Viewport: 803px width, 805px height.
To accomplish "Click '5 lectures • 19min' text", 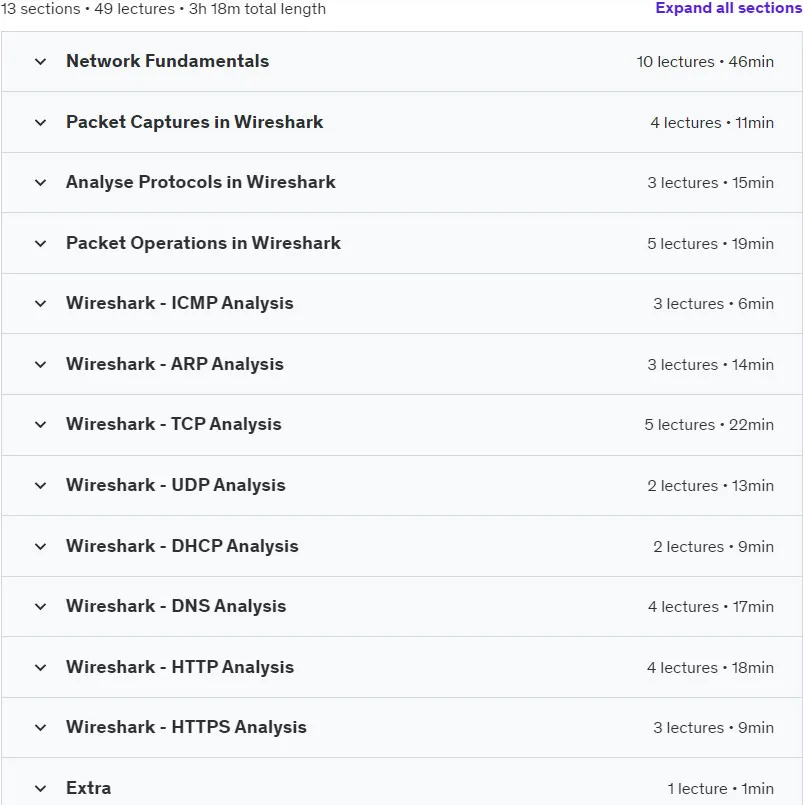I will pyautogui.click(x=710, y=244).
